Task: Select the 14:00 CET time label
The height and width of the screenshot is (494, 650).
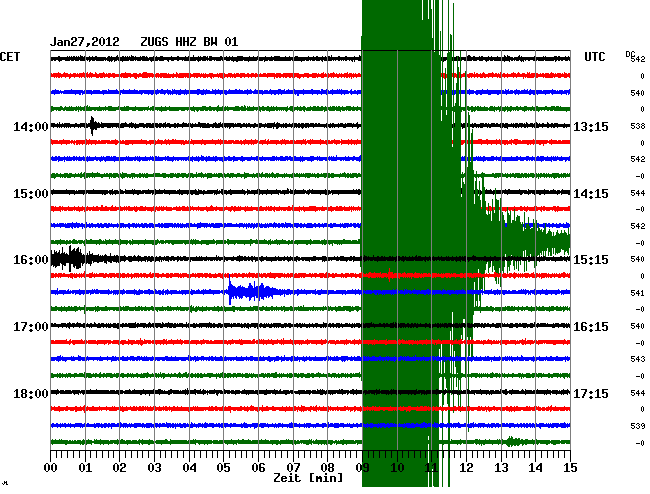Action: (x=31, y=126)
